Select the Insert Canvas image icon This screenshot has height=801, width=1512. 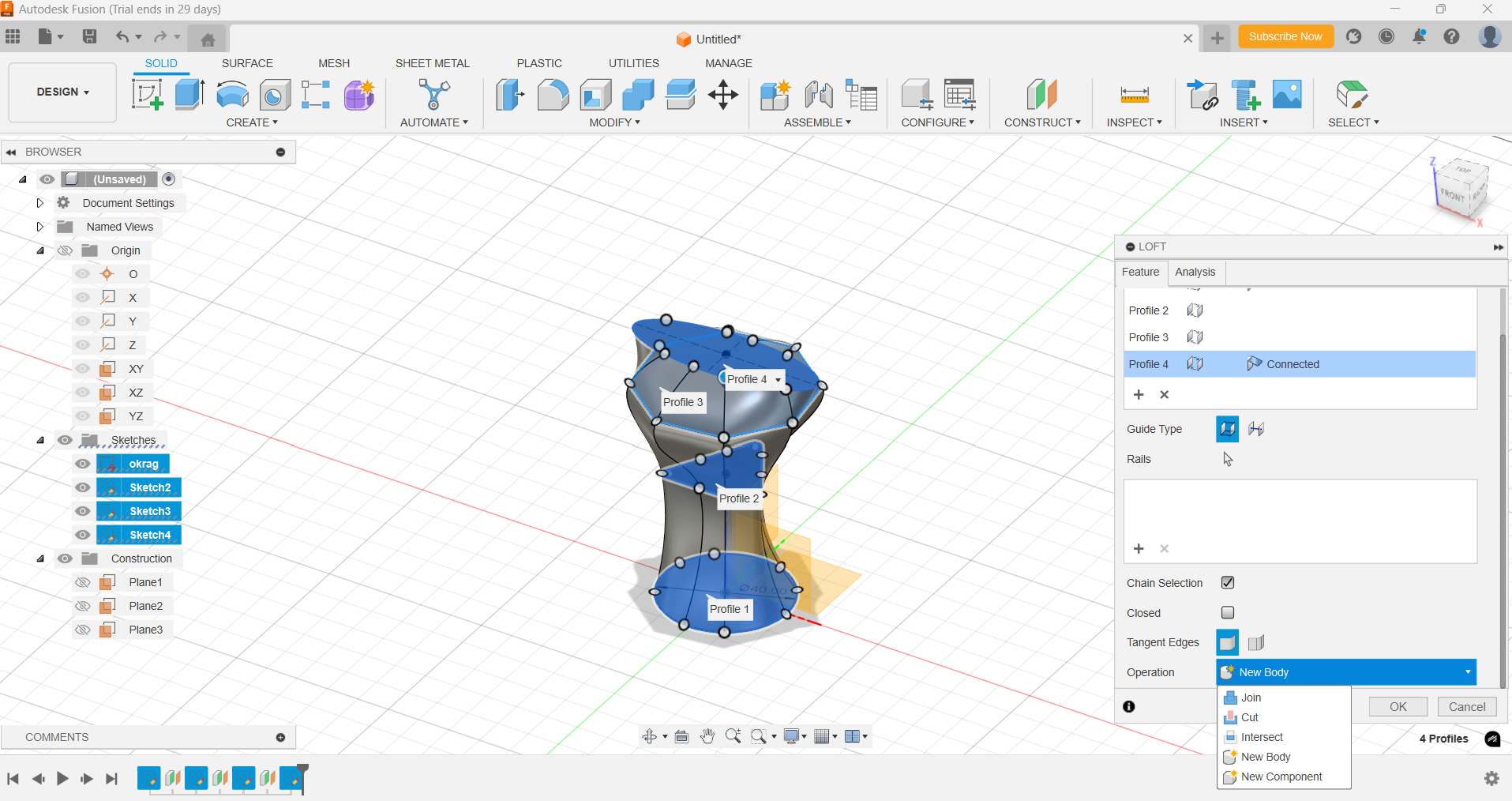click(1287, 95)
